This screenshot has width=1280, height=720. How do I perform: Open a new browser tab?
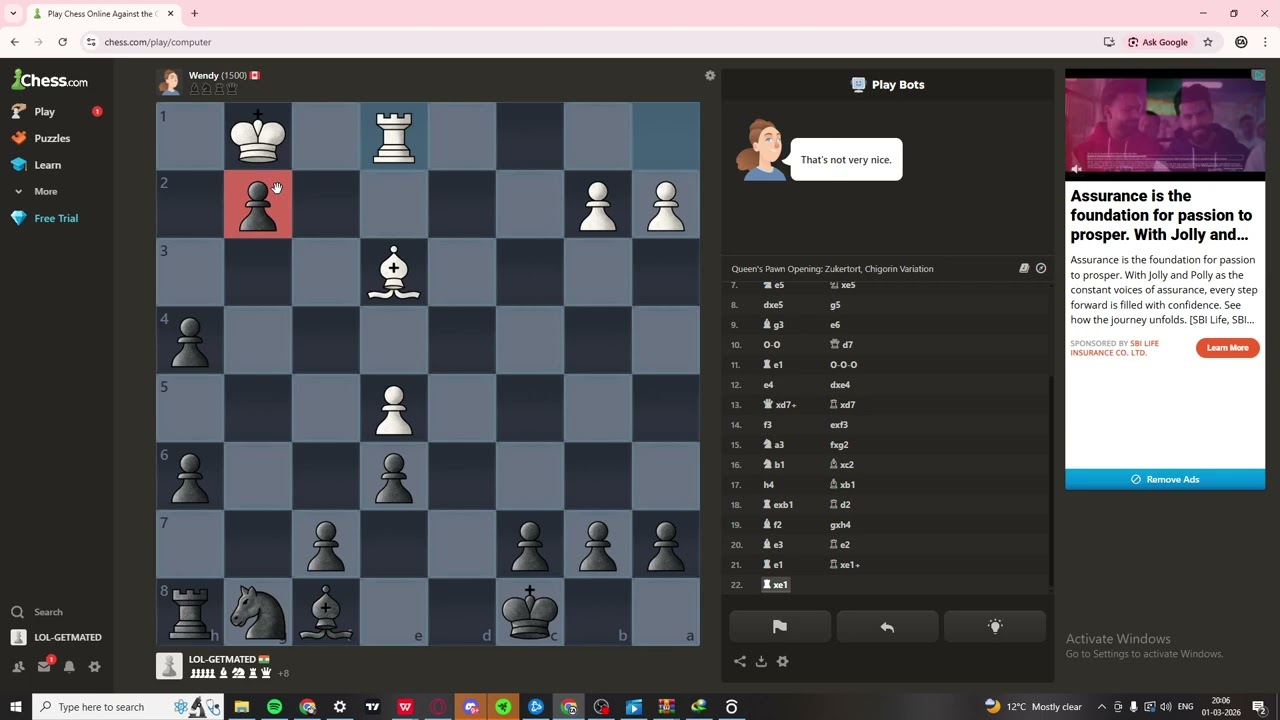[x=194, y=14]
